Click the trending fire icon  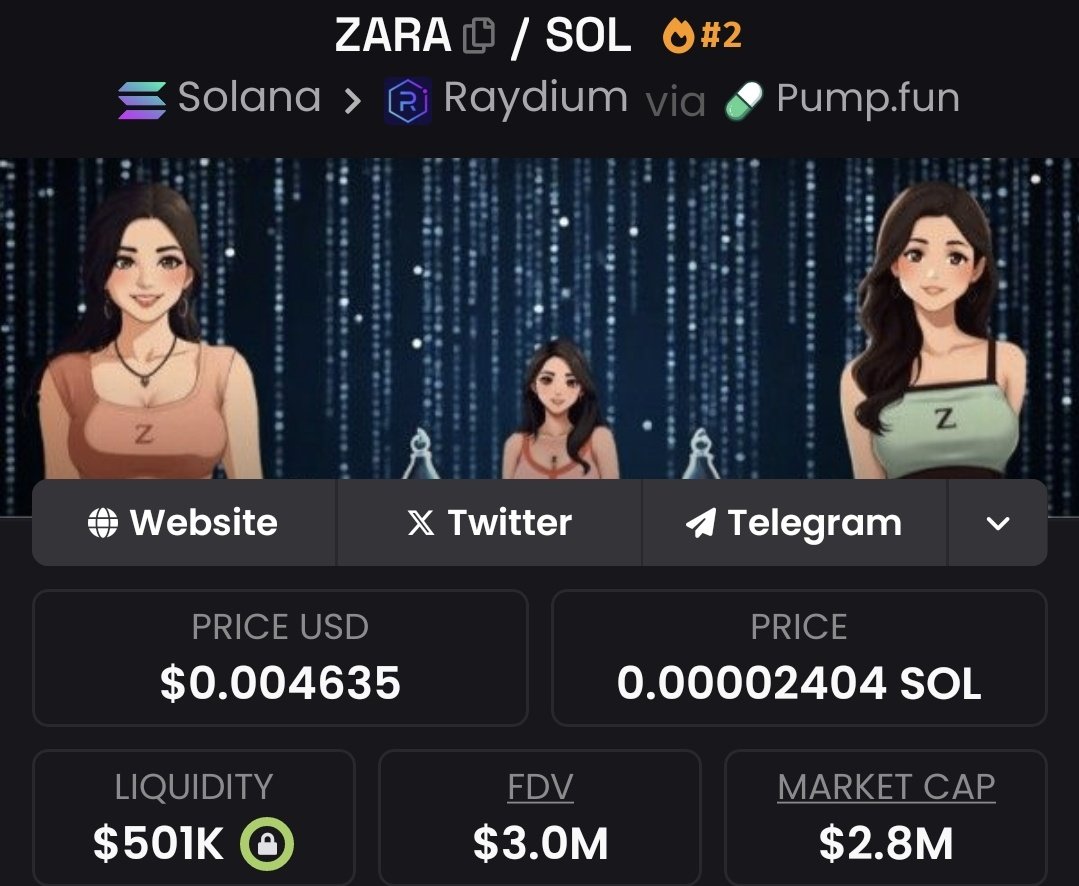(x=678, y=36)
